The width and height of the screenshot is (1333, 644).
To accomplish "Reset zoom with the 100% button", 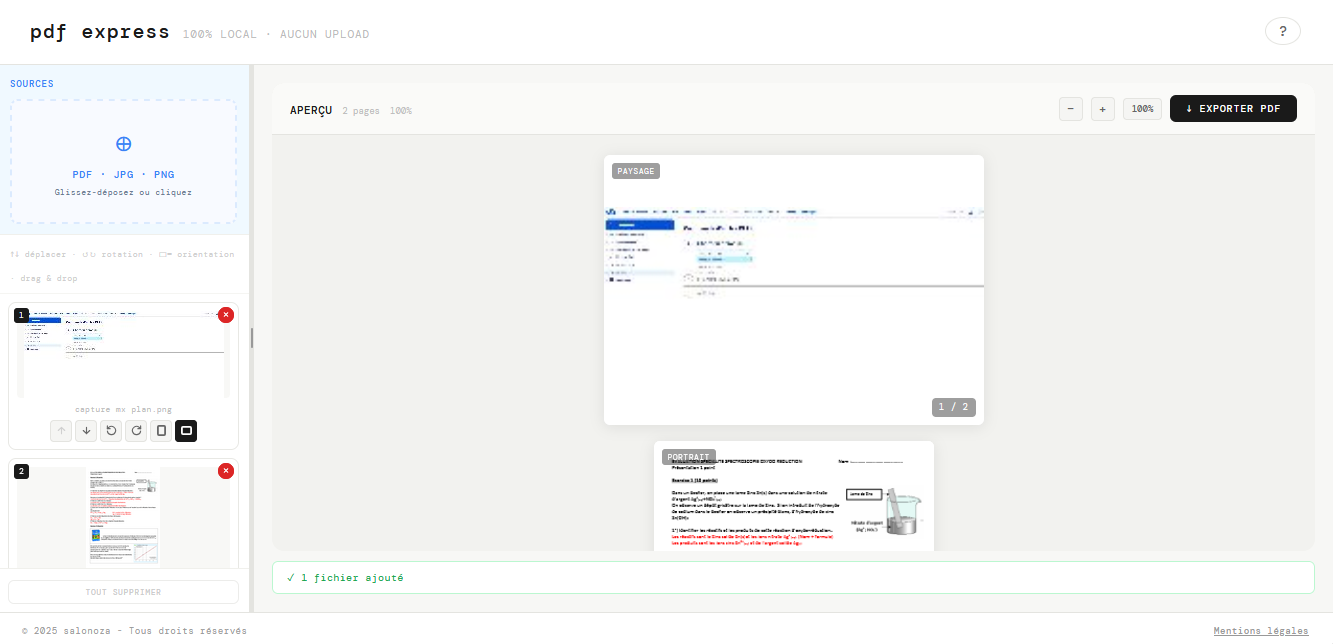I will coord(1142,108).
